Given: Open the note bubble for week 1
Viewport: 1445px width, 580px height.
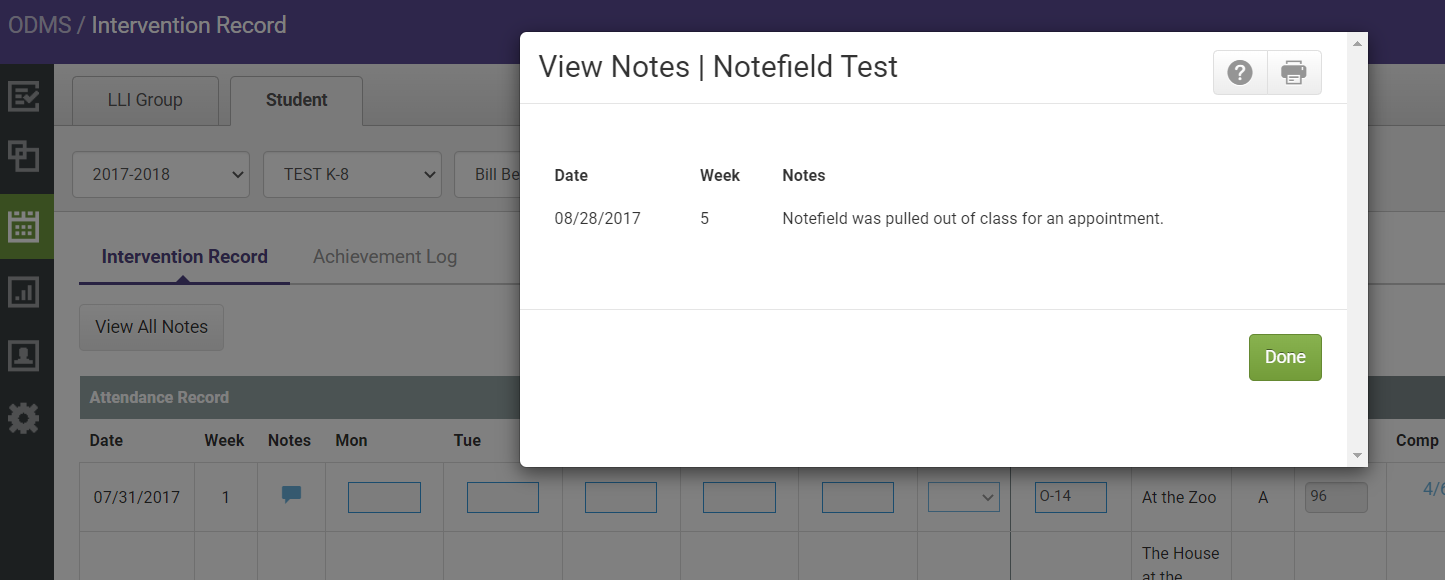Looking at the screenshot, I should [x=290, y=494].
